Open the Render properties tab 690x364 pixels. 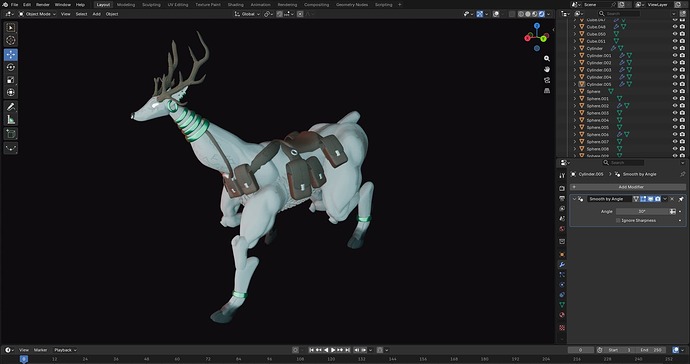click(562, 188)
